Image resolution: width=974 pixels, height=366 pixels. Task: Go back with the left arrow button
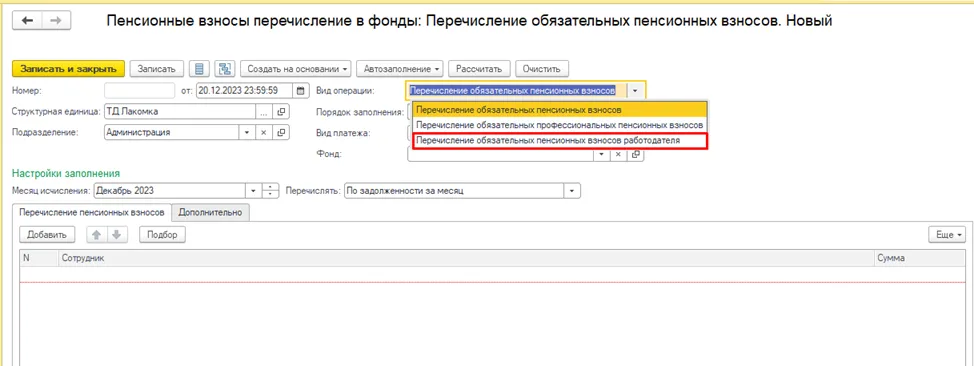[x=27, y=21]
